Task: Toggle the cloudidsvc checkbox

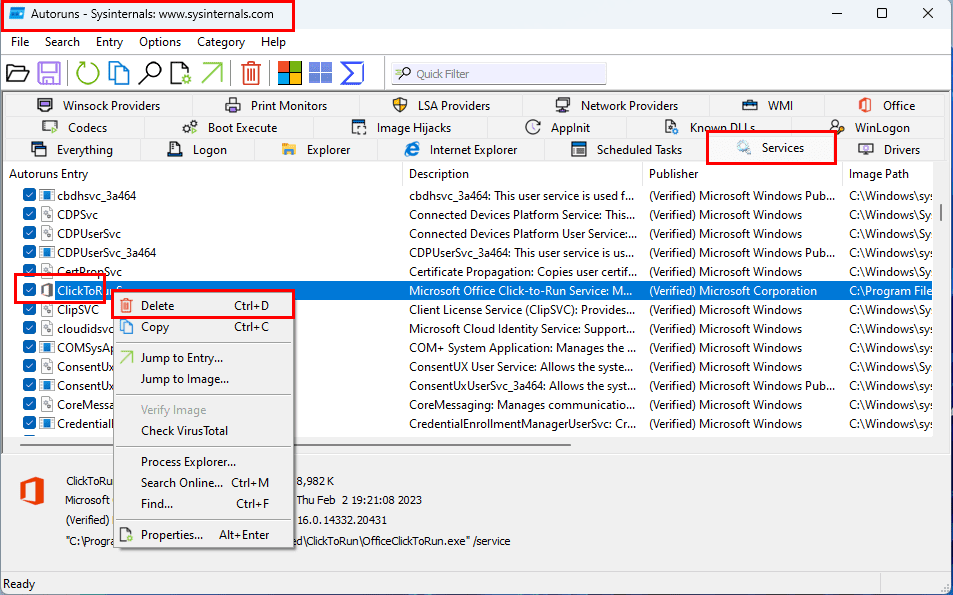Action: click(x=29, y=328)
